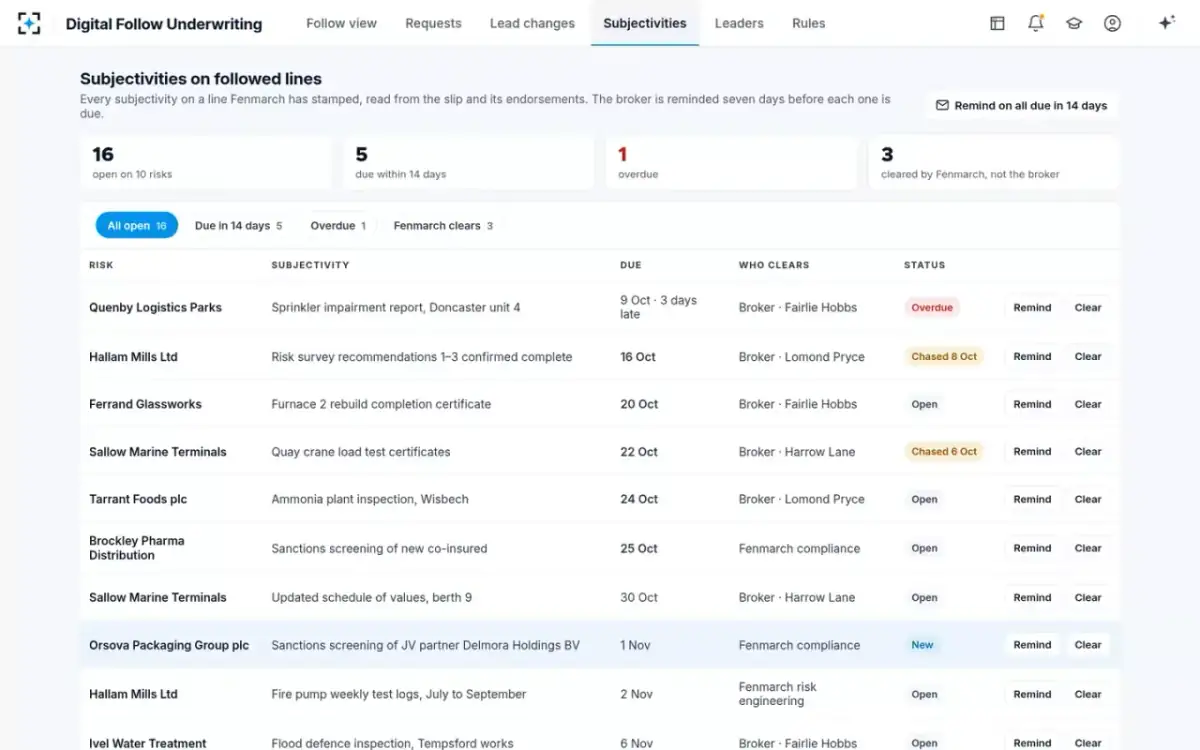The image size is (1200, 750).
Task: Click Fenmarch risk engineering cell
Action: tap(778, 695)
